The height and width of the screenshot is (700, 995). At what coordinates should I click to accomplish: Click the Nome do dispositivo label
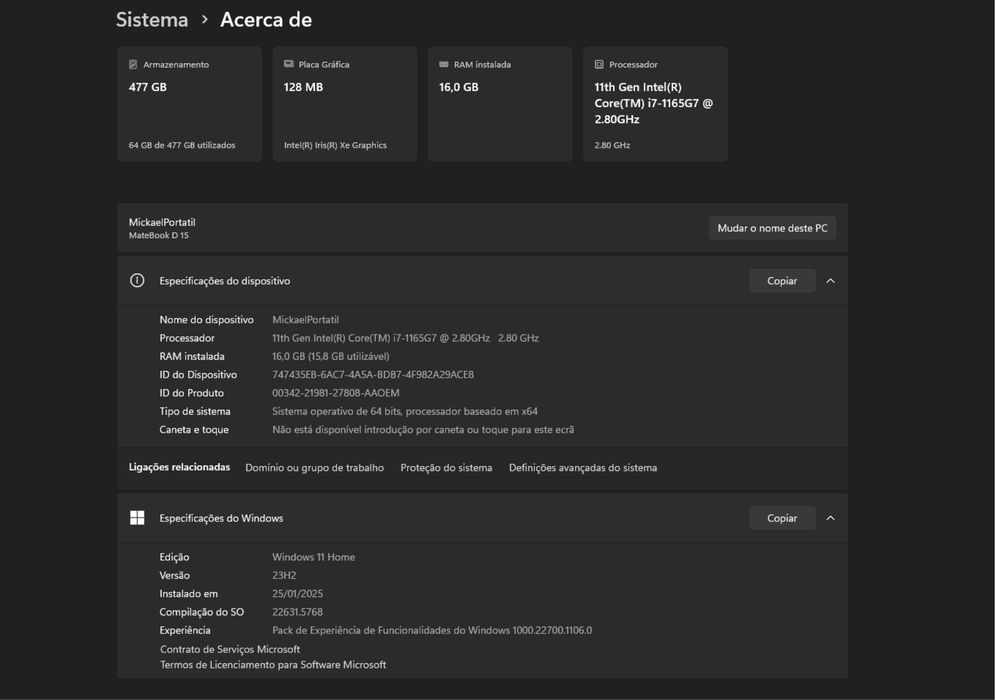coord(206,319)
